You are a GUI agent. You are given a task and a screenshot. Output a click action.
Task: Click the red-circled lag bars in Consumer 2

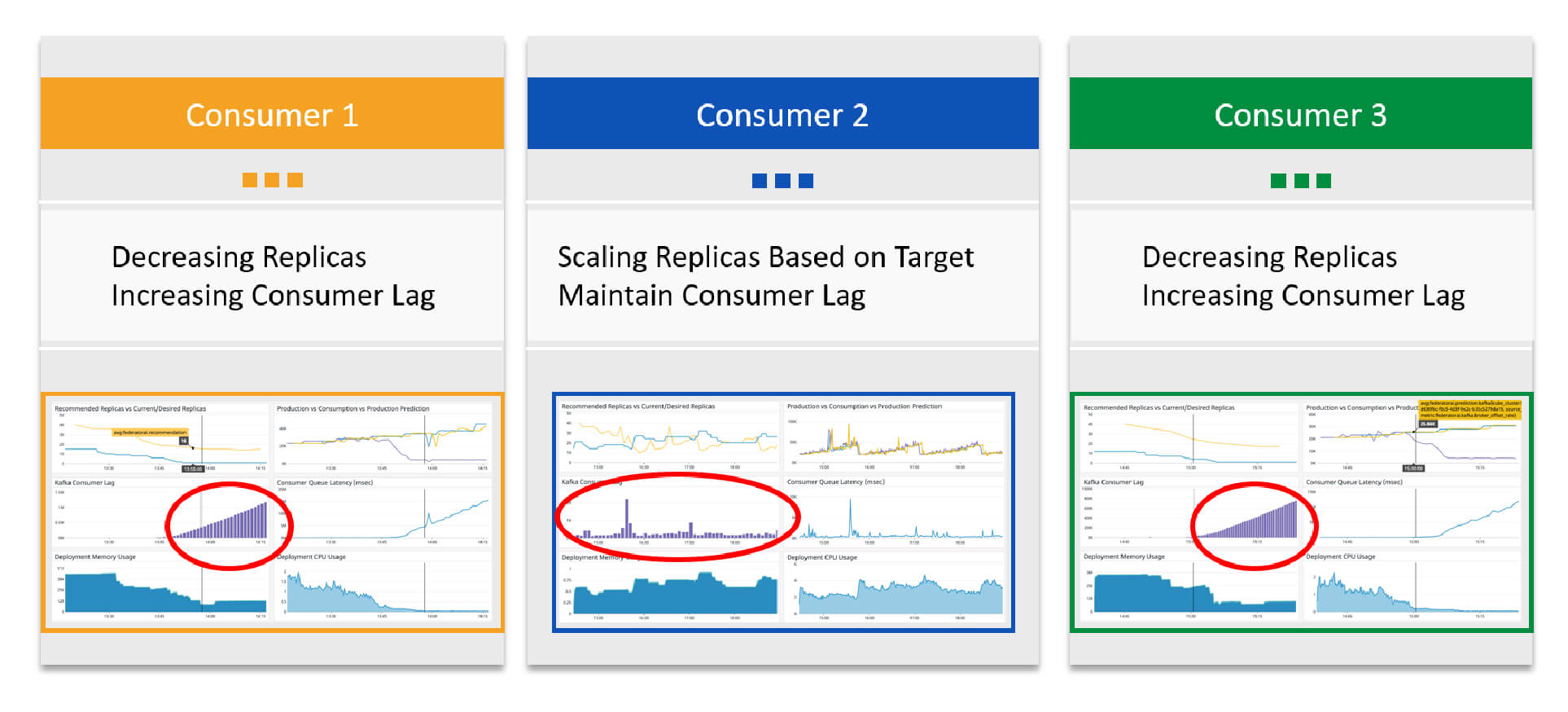point(678,516)
